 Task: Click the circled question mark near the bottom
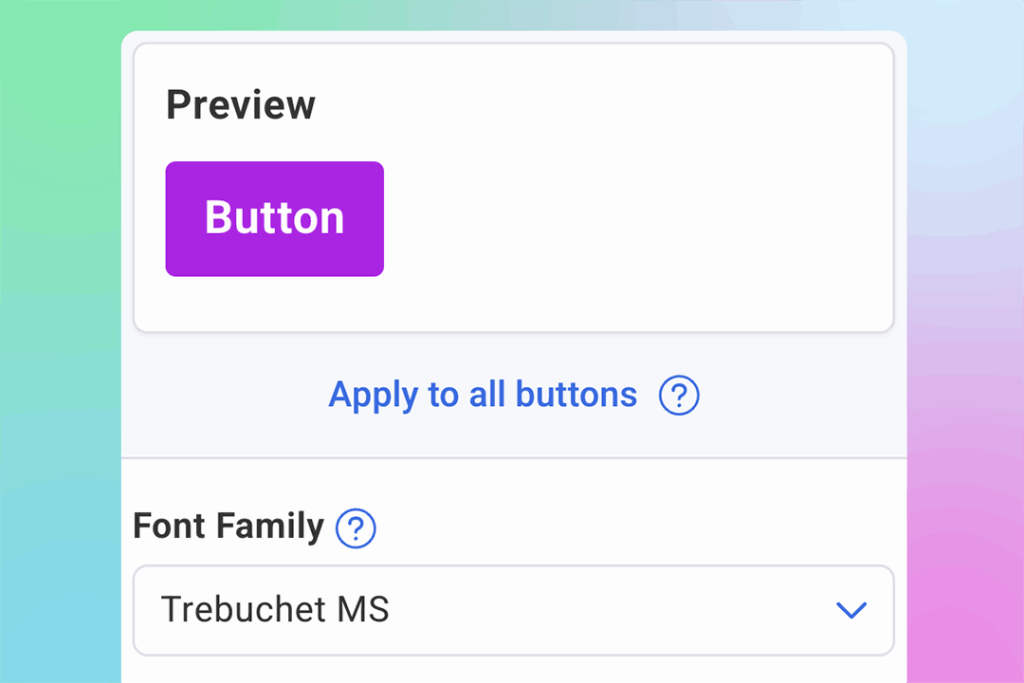click(x=357, y=529)
